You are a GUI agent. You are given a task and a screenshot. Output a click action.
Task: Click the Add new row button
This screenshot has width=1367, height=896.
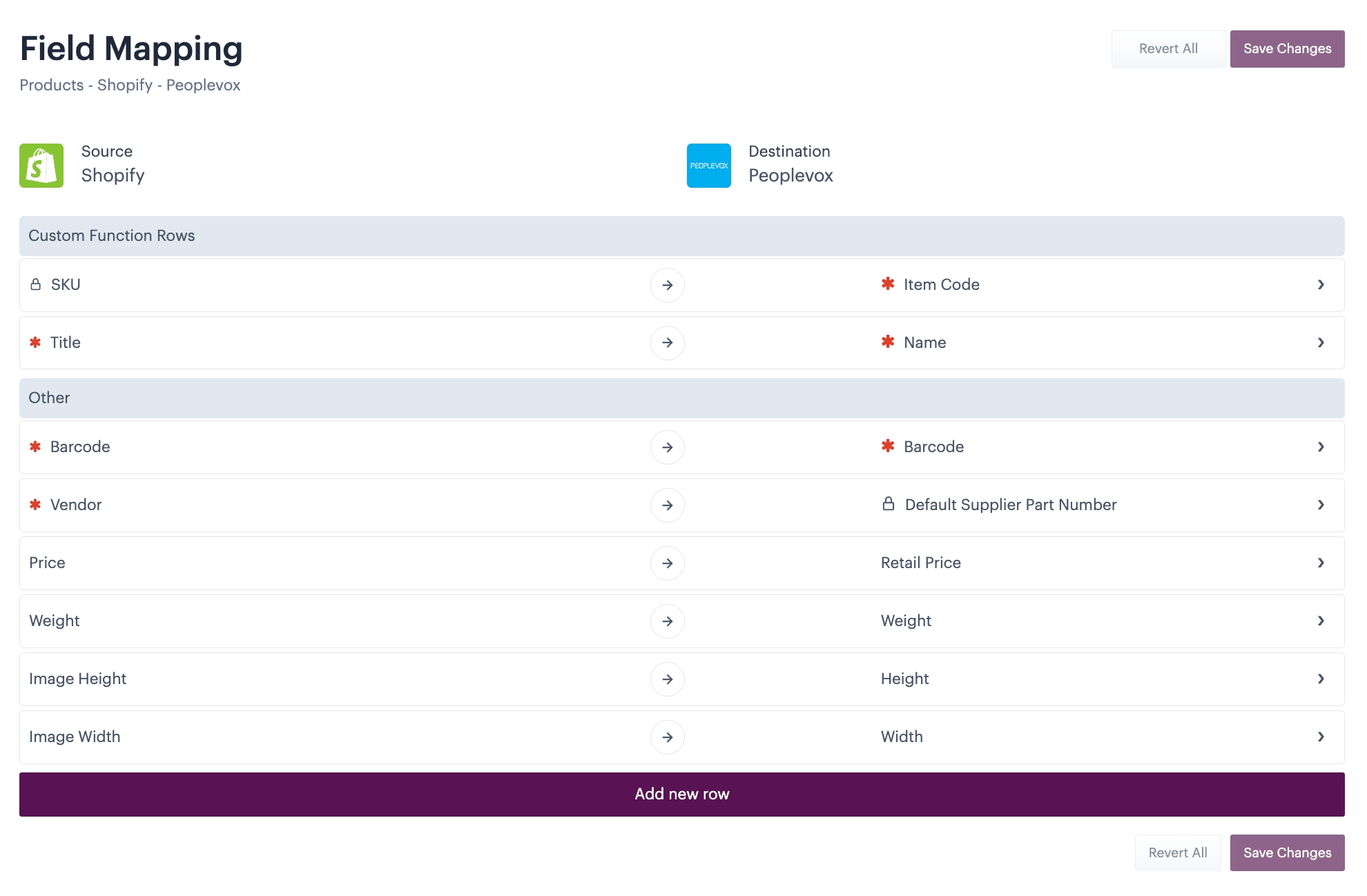pyautogui.click(x=681, y=794)
